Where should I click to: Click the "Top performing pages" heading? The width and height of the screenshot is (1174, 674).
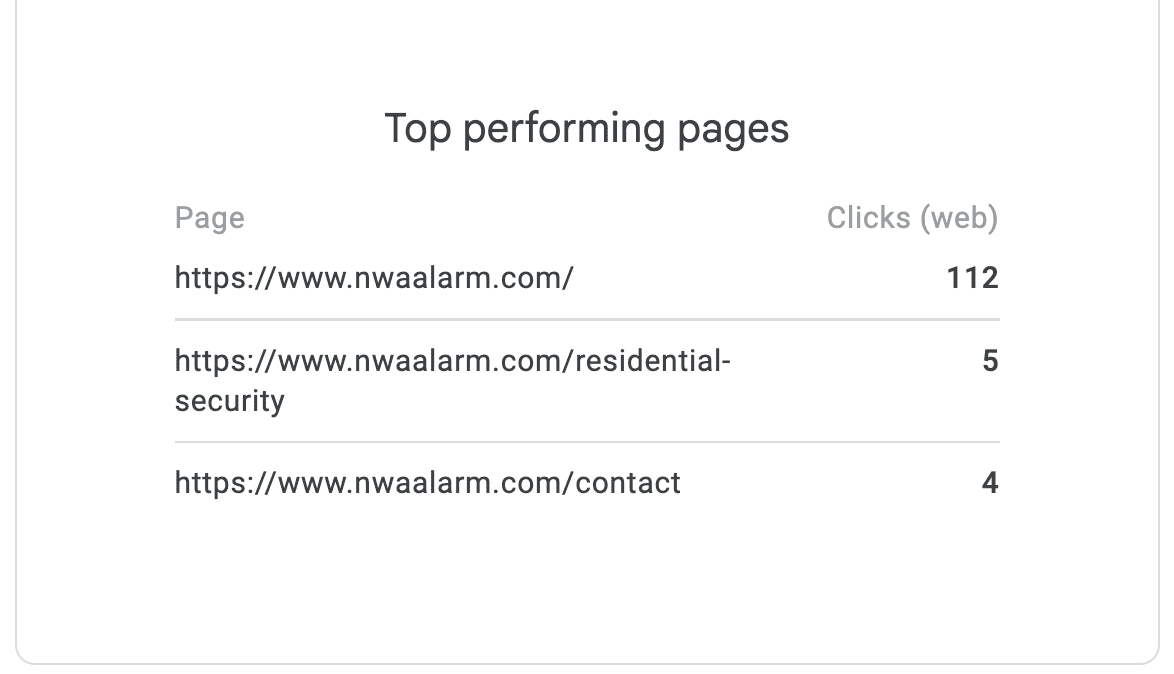pos(587,129)
